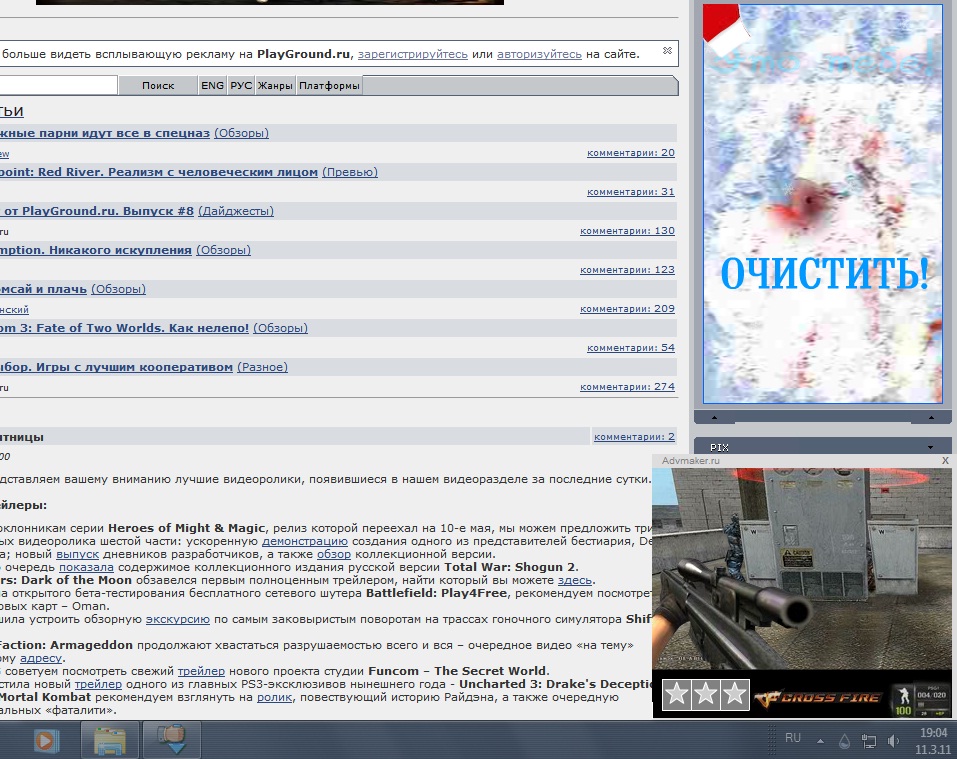Show hidden system tray icons
The width and height of the screenshot is (957, 759).
821,741
